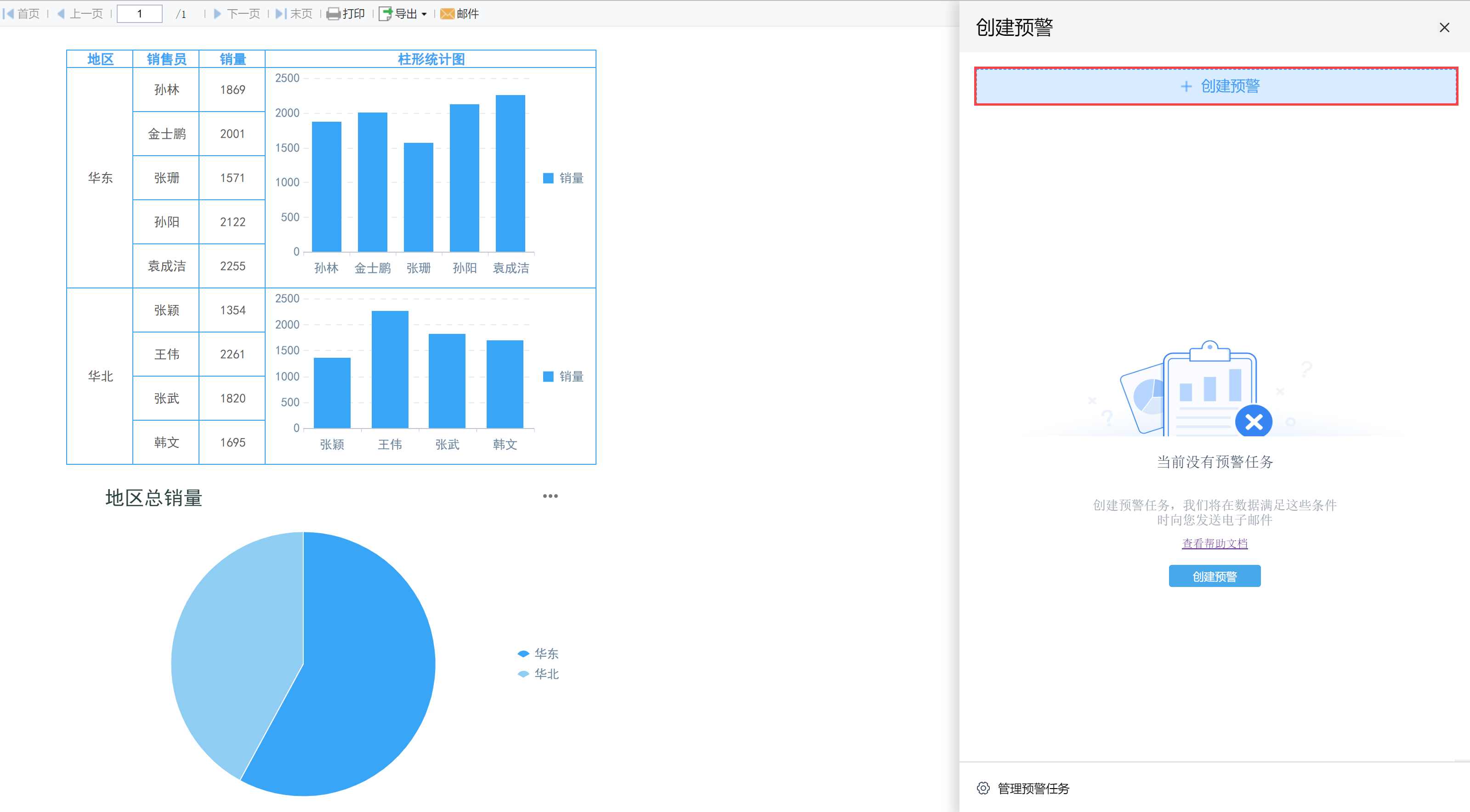Go to the first page icon
The width and height of the screenshot is (1470, 812).
[x=9, y=14]
